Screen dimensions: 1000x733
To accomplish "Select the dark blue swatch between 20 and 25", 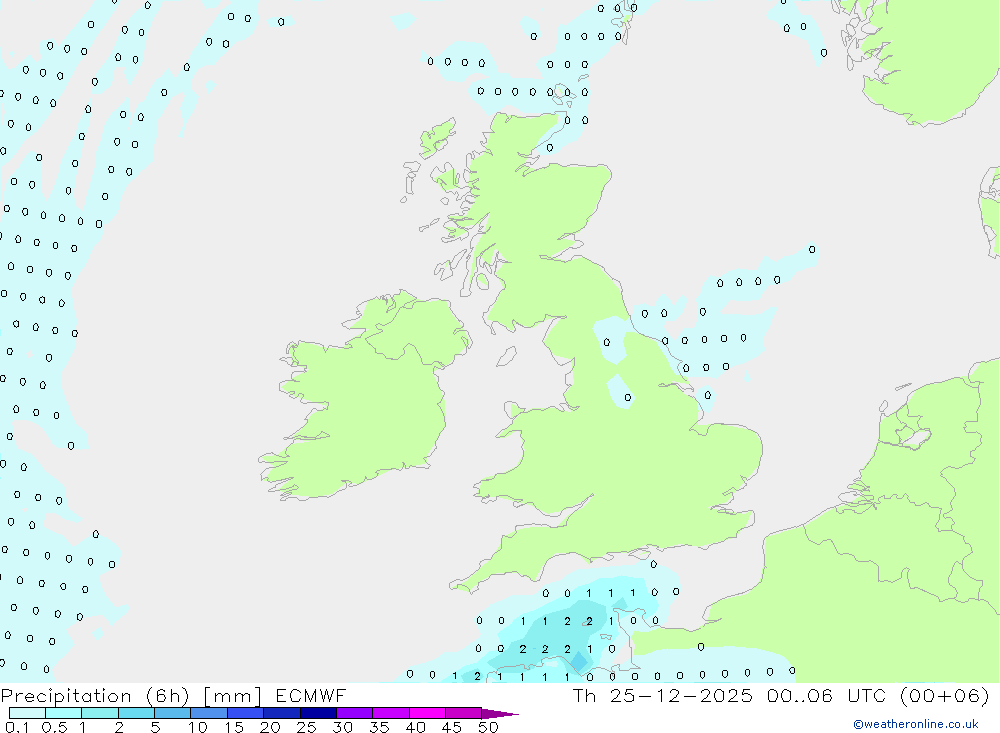I will pos(282,713).
